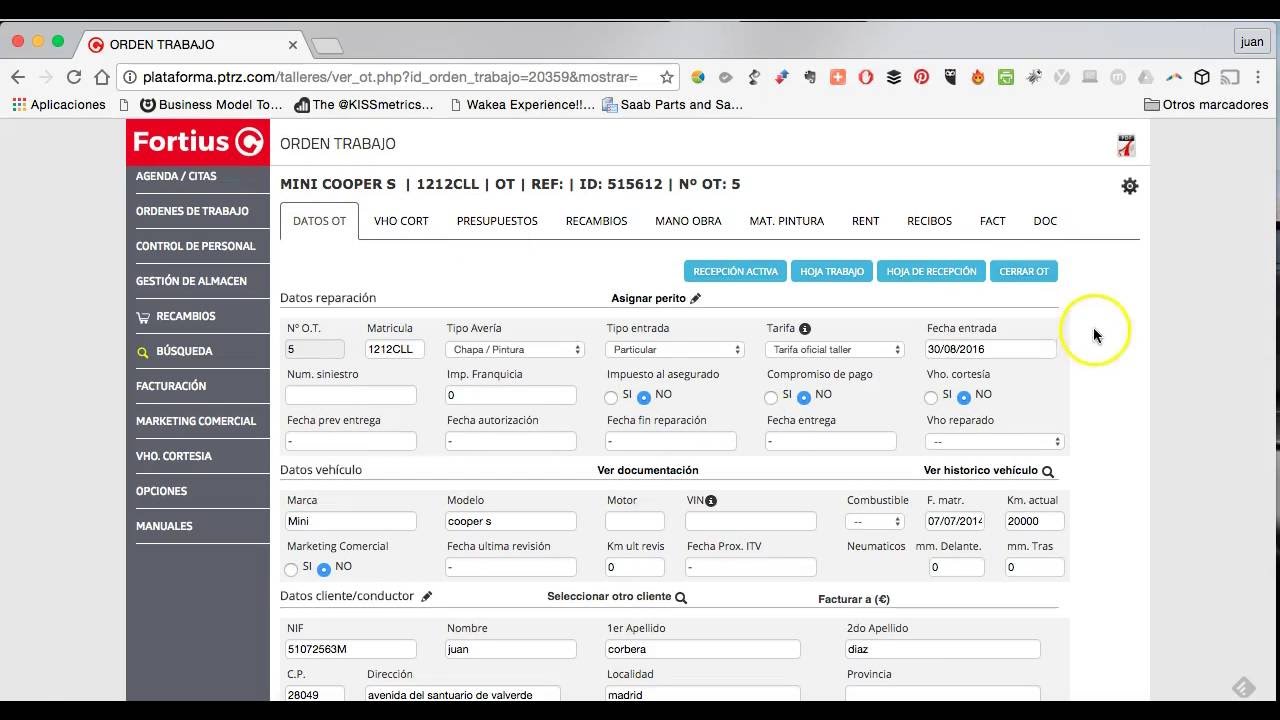Open GESTIÓN DE ALMACEN in the sidebar
1280x720 pixels.
198,281
